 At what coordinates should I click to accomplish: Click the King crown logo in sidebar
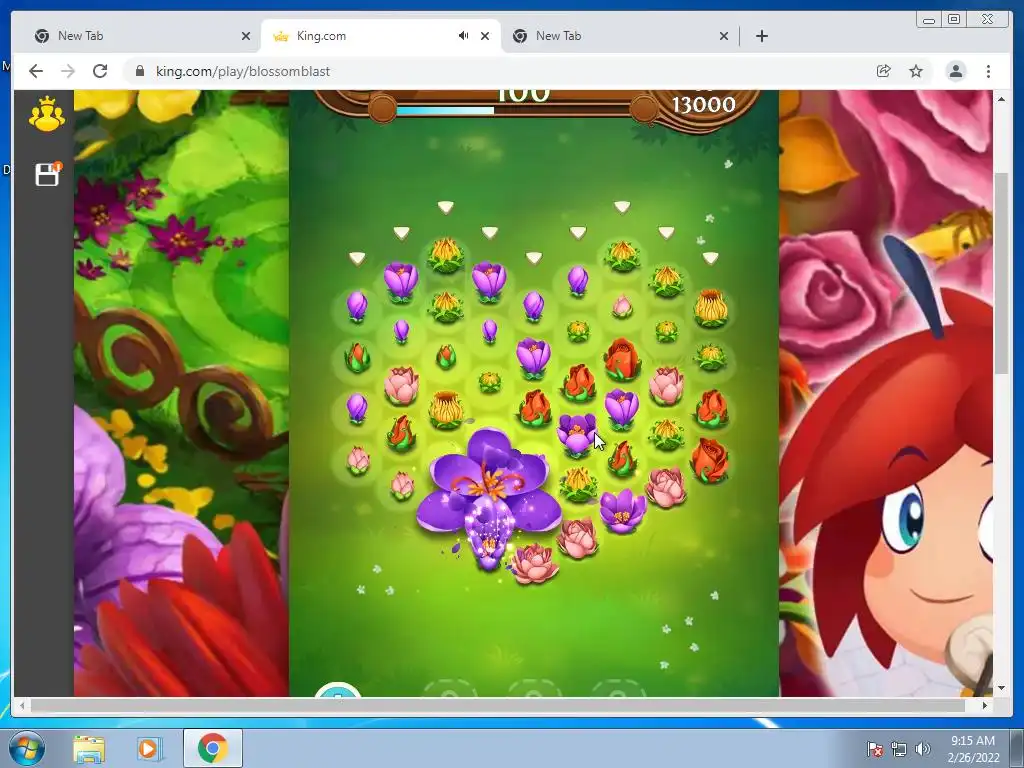point(46,114)
